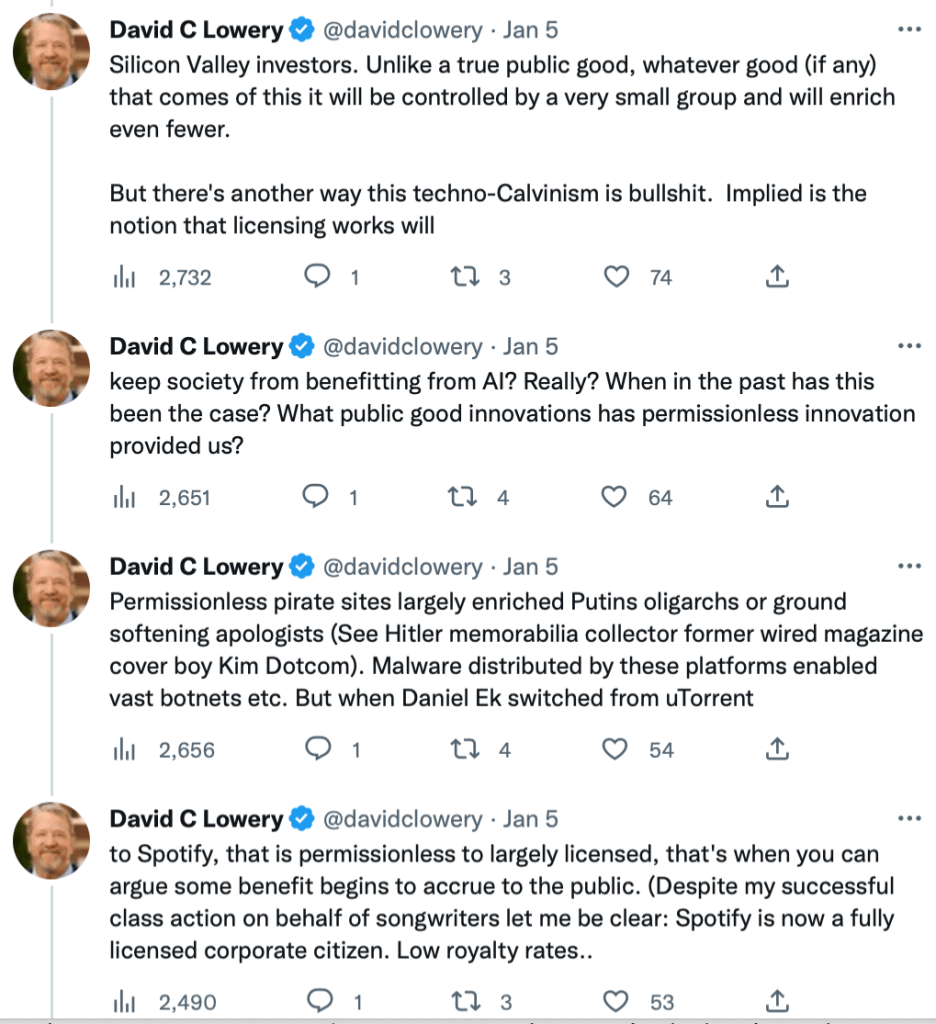
Task: Open more options on the Spotify tweet
Action: (x=909, y=818)
